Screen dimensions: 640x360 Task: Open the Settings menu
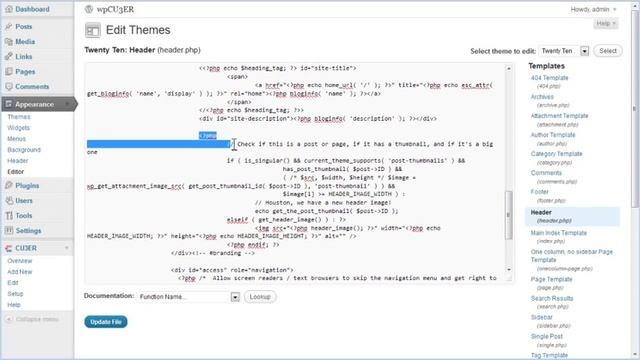coord(28,231)
